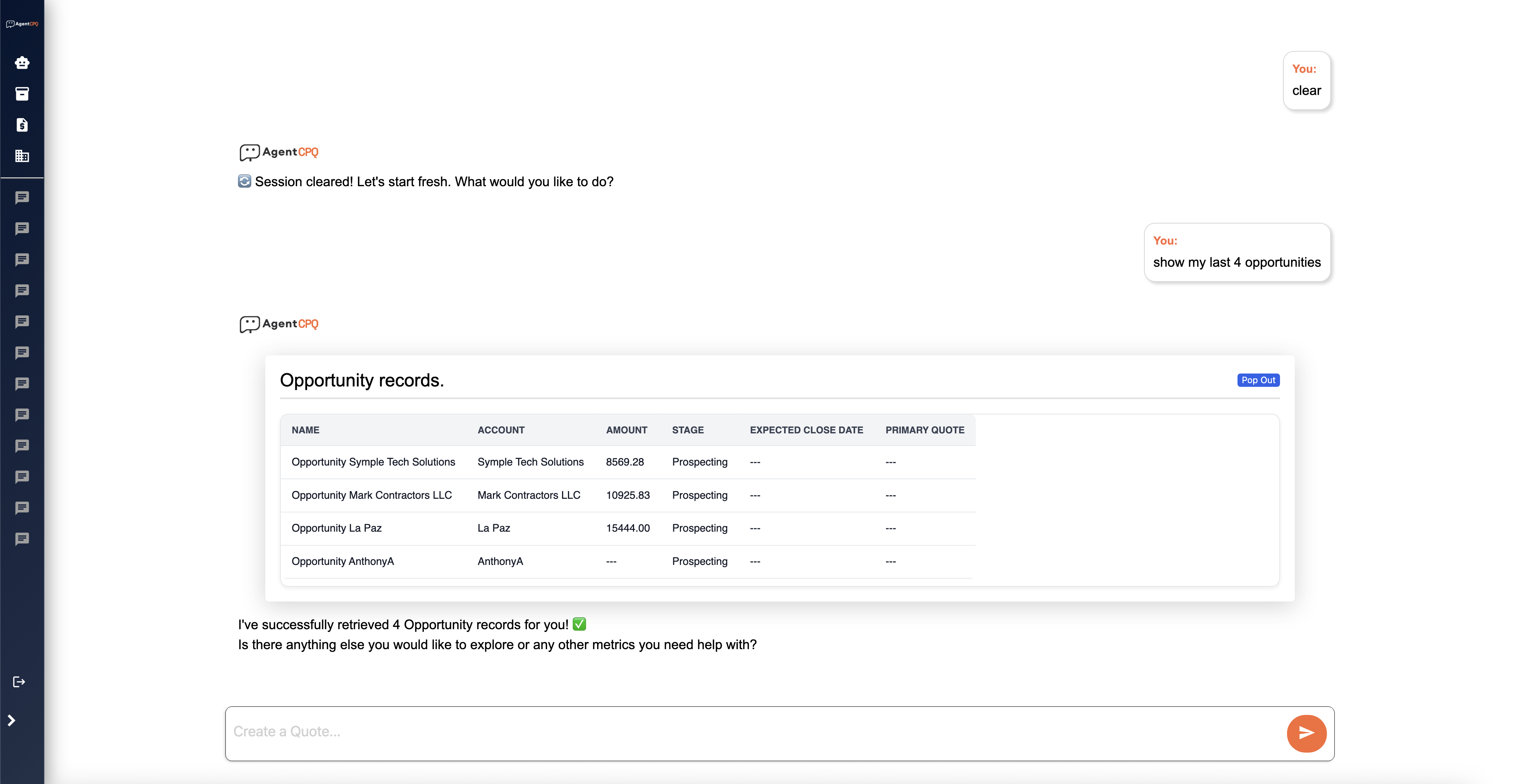This screenshot has width=1515, height=784.
Task: Open the first chat history icon
Action: click(22, 198)
